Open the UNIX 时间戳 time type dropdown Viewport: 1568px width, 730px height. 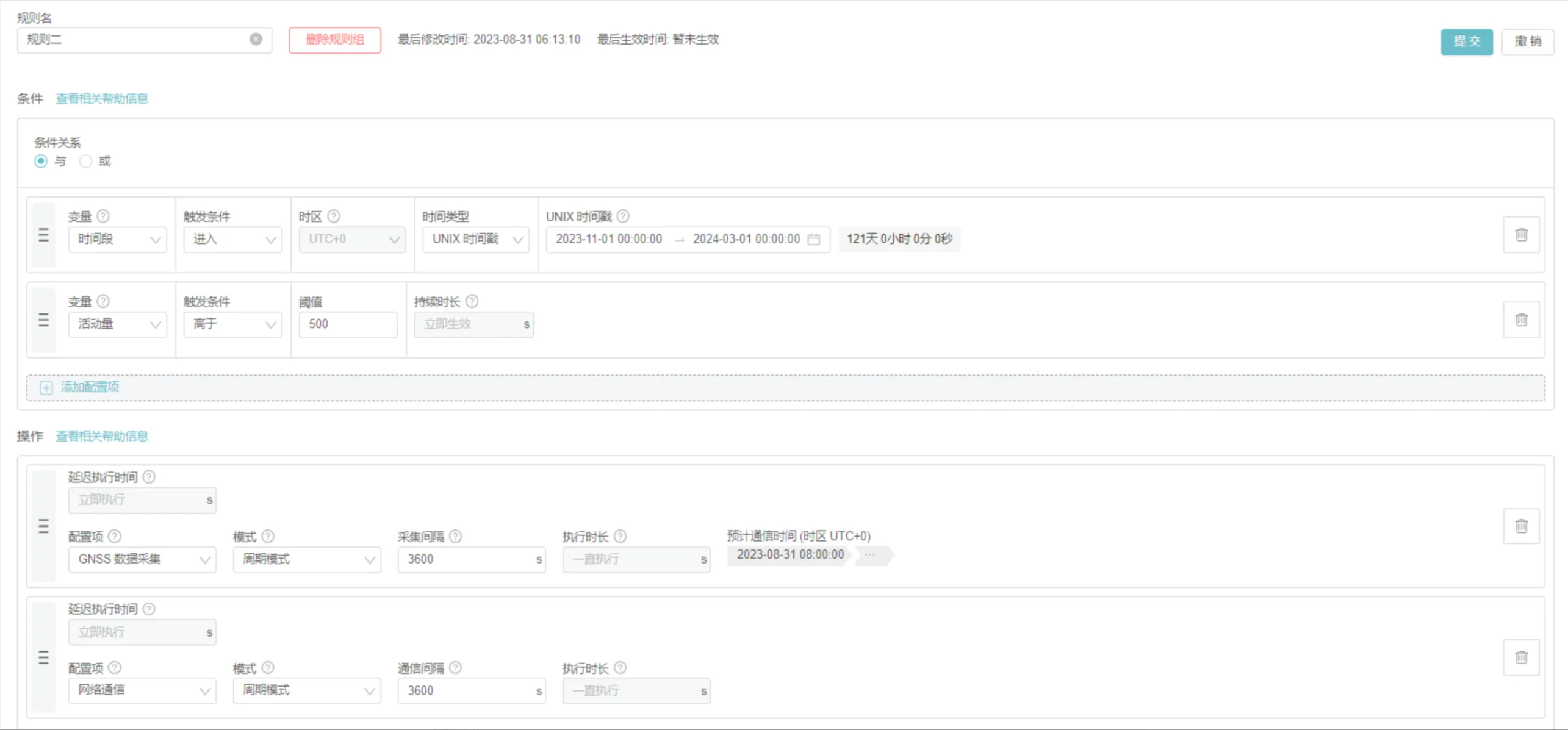pyautogui.click(x=476, y=239)
